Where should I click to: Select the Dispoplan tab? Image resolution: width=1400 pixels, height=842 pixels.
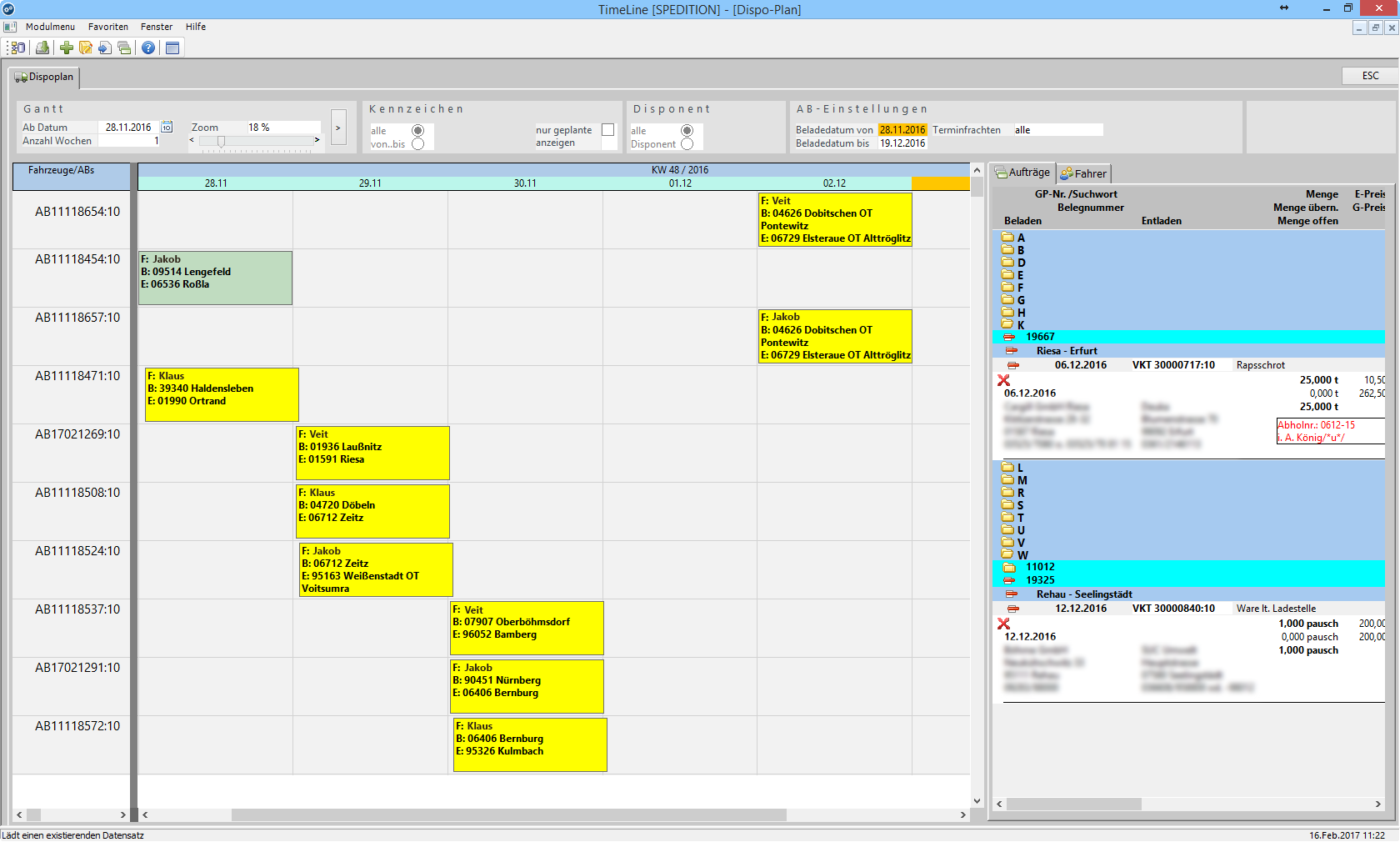[x=44, y=77]
